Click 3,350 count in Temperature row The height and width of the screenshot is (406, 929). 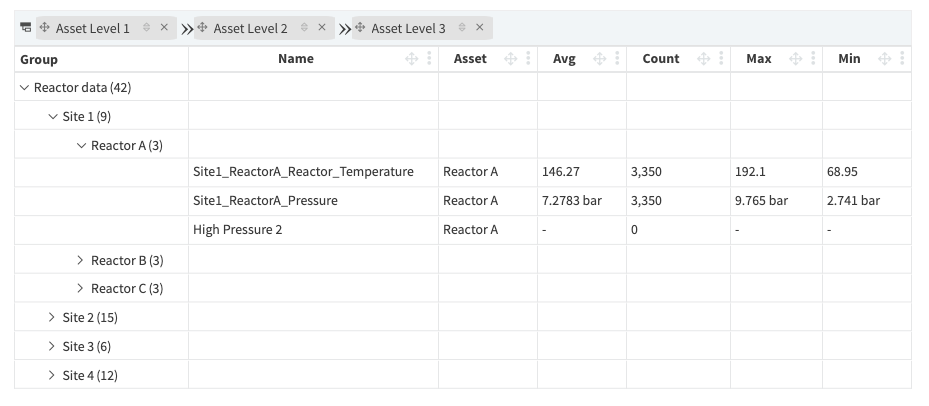[x=646, y=172]
